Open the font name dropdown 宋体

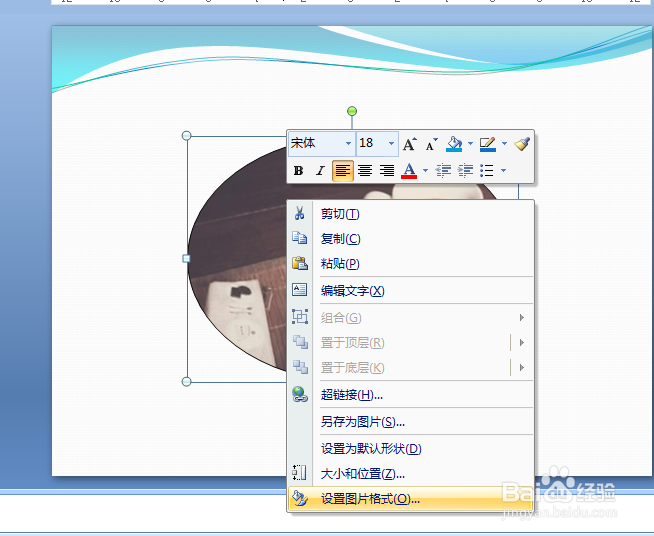click(348, 143)
